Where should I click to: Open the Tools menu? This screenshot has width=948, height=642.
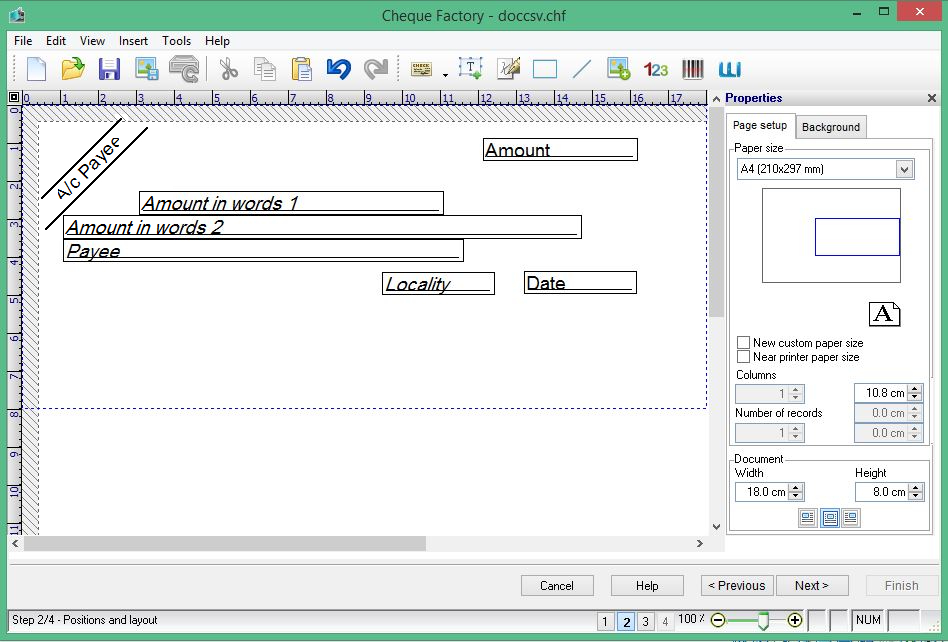tap(176, 41)
